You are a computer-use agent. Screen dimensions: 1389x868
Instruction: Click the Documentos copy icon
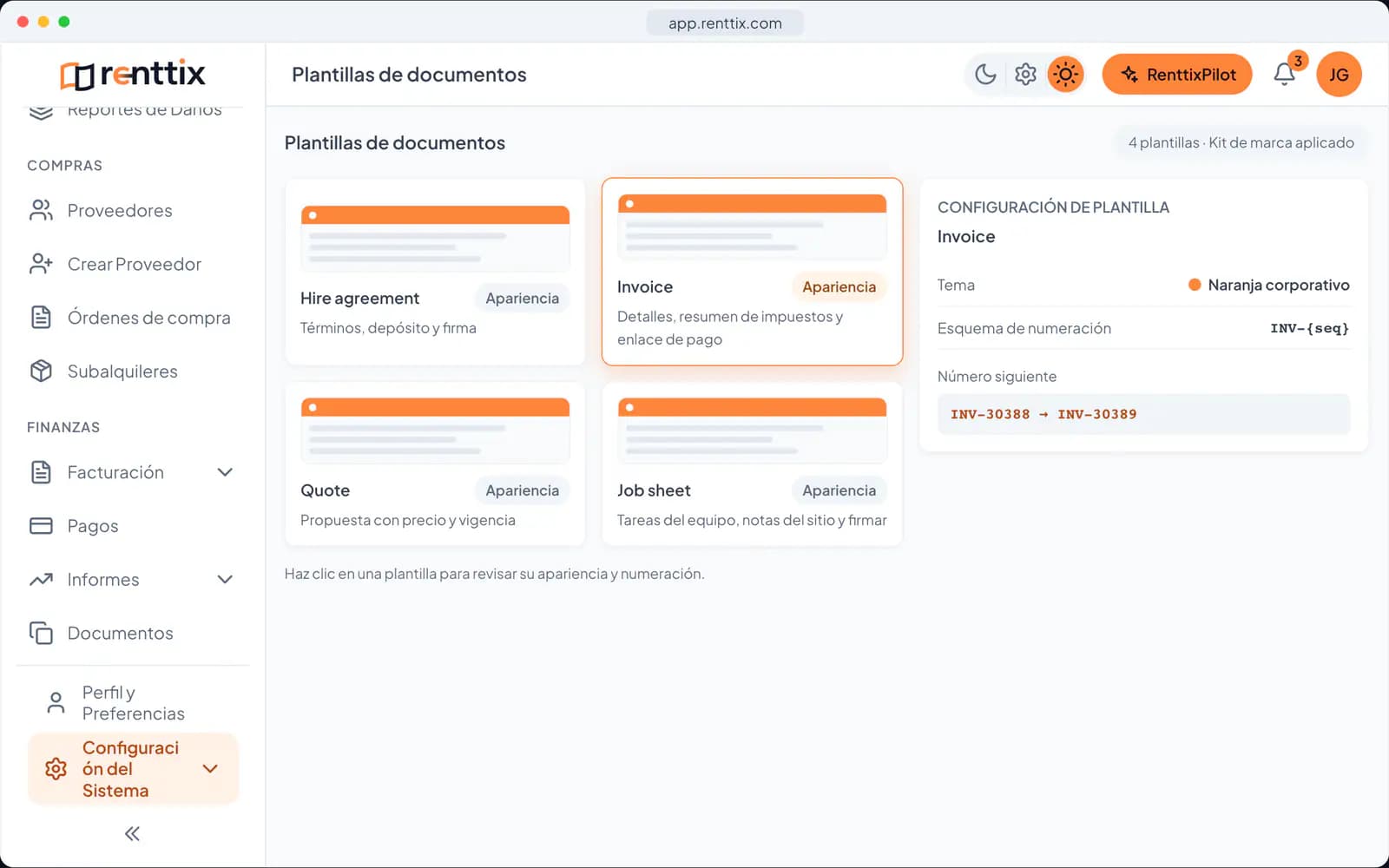[41, 633]
